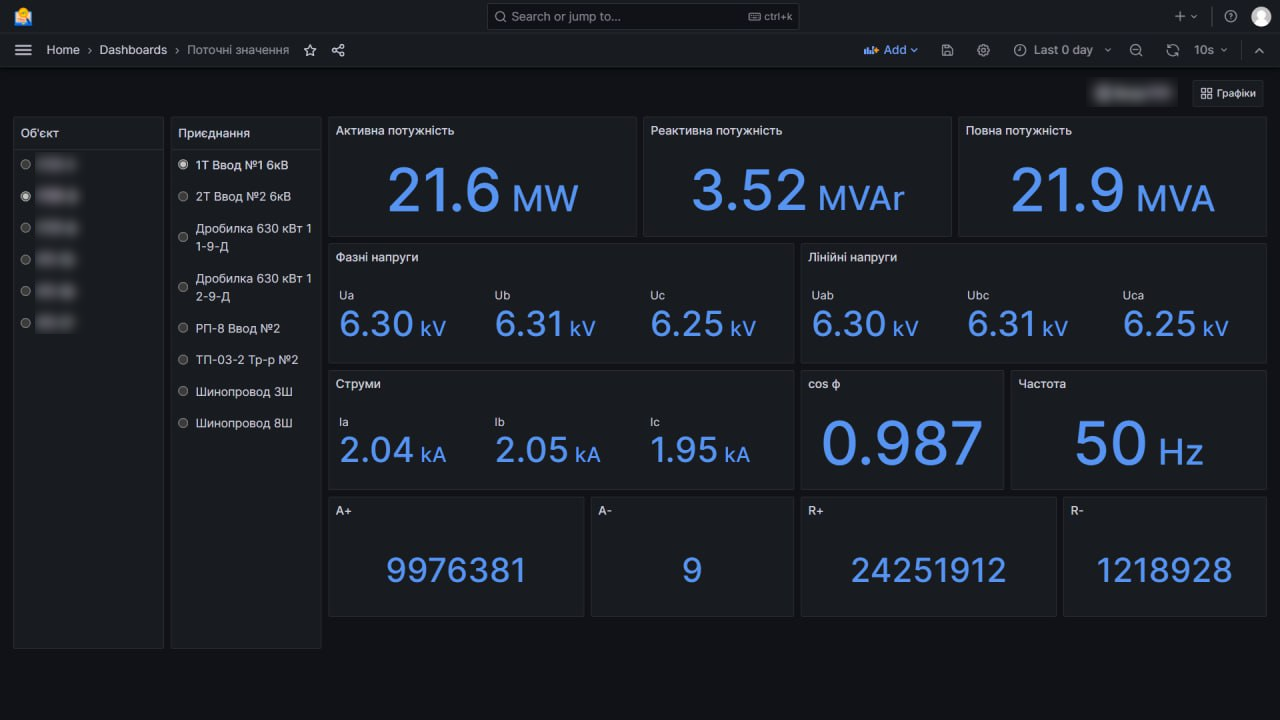Open the 10s refresh interval dropdown
This screenshot has width=1280, height=720.
tap(1210, 50)
